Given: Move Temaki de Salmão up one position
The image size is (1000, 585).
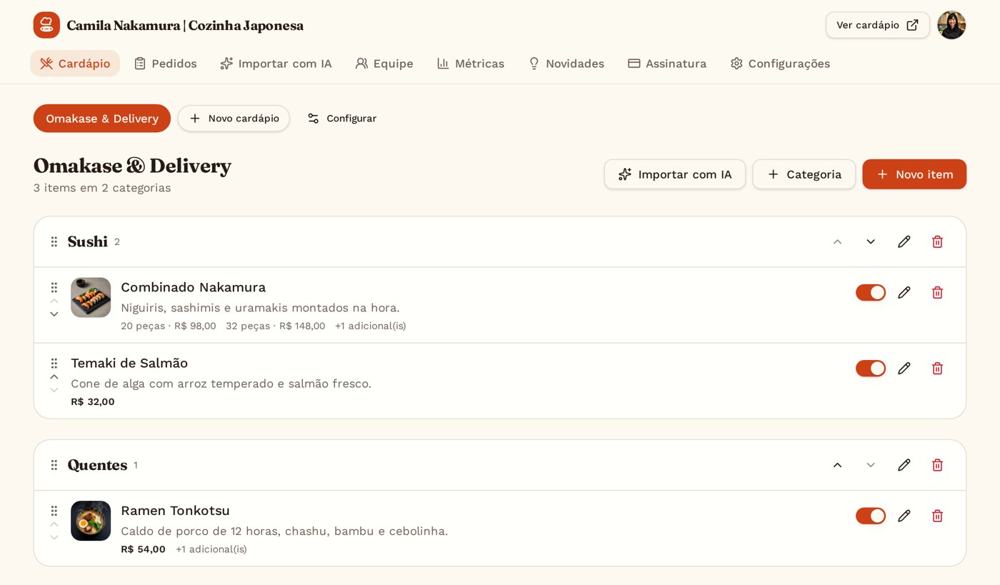Looking at the screenshot, I should pyautogui.click(x=54, y=377).
